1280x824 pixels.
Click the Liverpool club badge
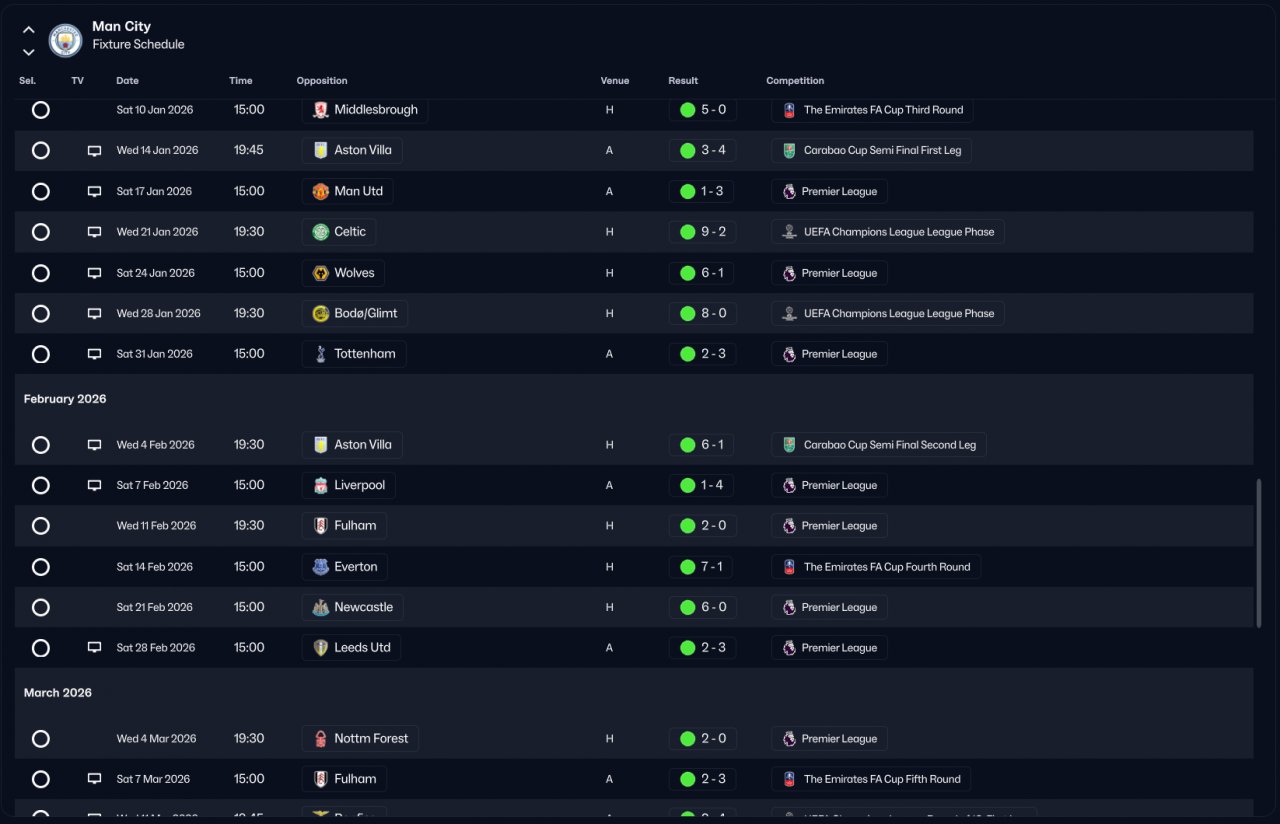320,485
